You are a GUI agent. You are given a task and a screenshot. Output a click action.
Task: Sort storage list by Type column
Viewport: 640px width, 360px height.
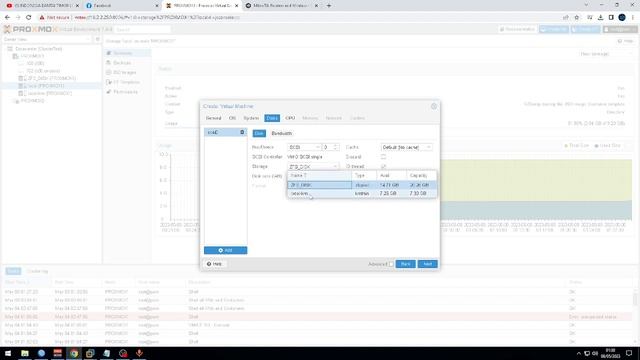pos(364,176)
